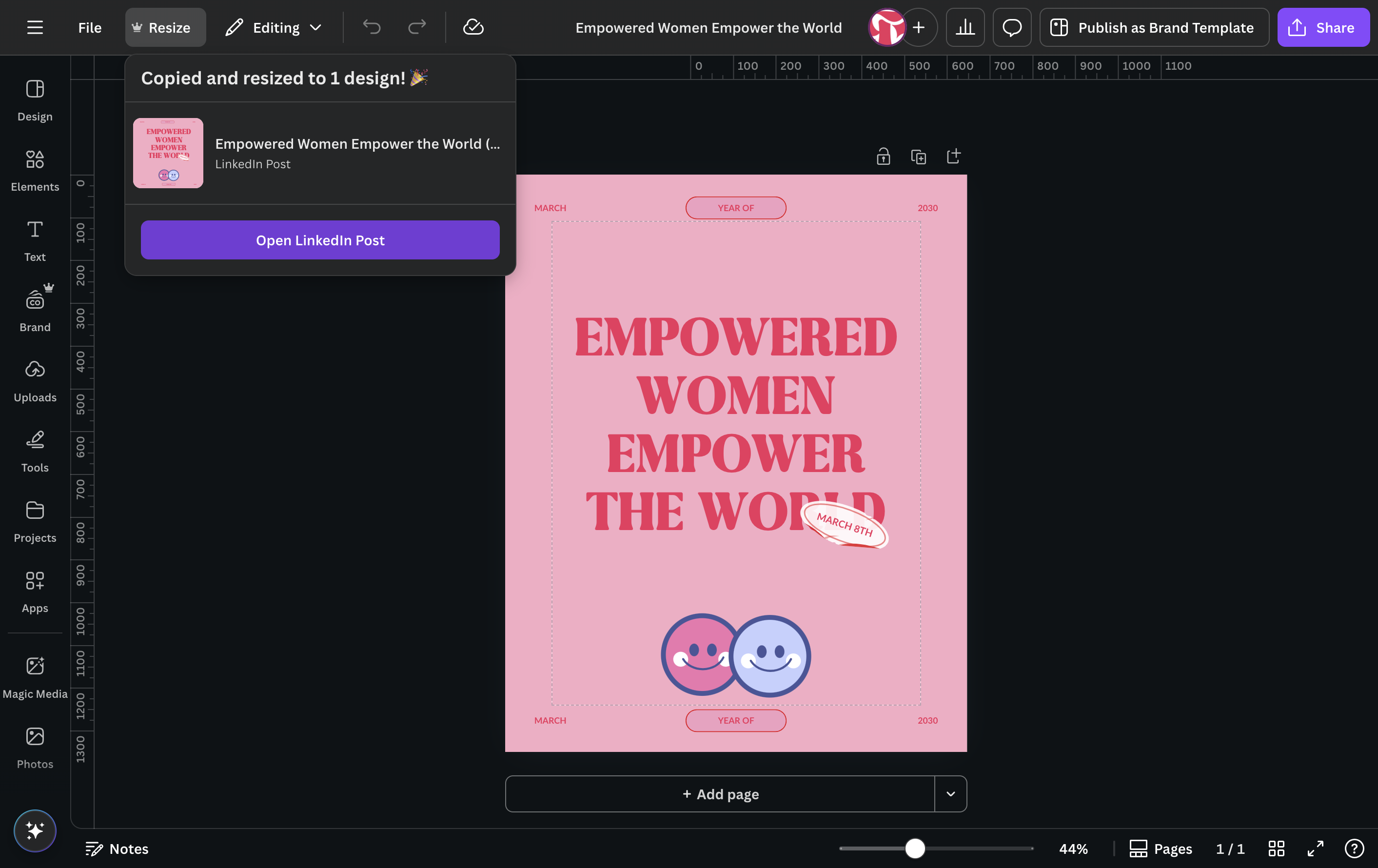The width and height of the screenshot is (1378, 868).
Task: Launch the Canva assistant sparkle button
Action: pos(35,830)
